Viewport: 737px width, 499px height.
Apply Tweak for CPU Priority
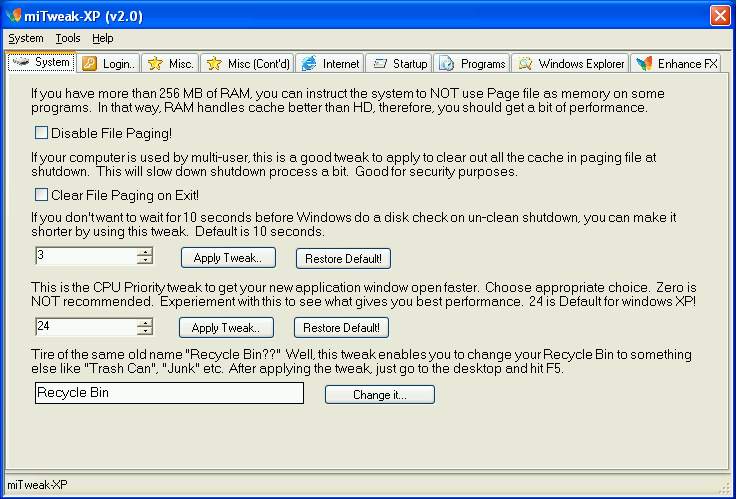(x=226, y=327)
